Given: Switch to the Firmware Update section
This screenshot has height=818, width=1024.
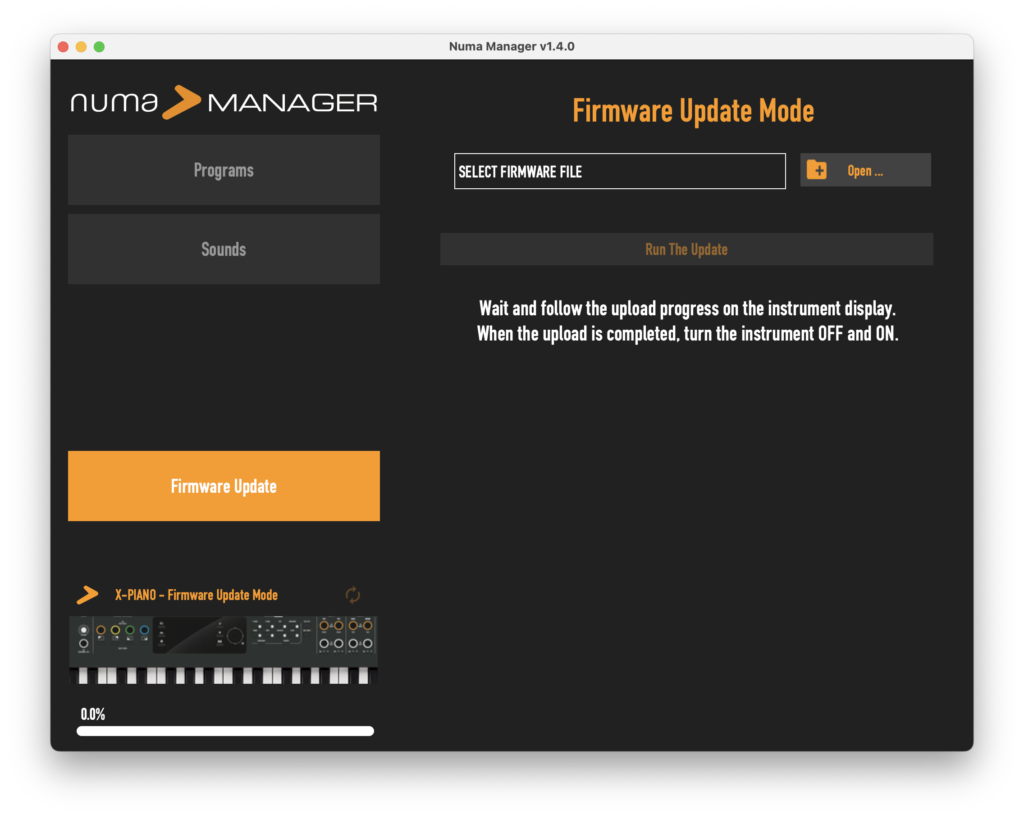Looking at the screenshot, I should click(x=223, y=485).
